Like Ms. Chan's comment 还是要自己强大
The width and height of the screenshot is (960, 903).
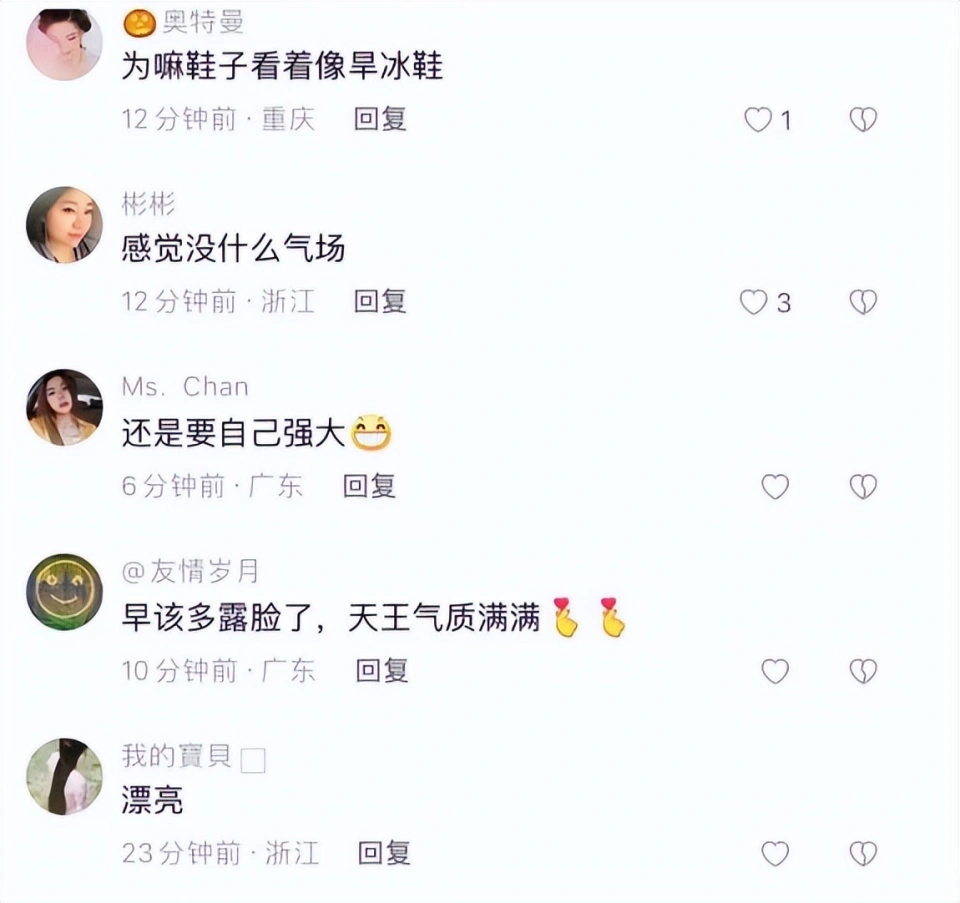(x=775, y=487)
